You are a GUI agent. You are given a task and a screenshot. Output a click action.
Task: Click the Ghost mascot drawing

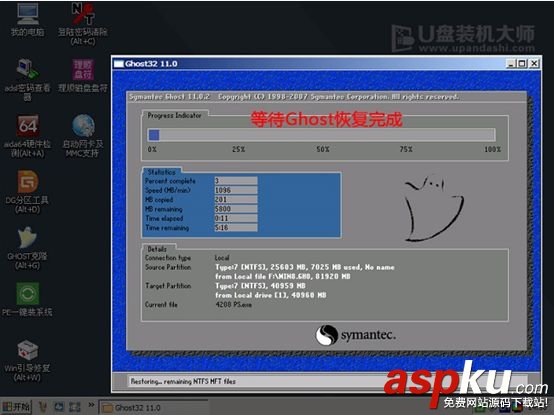[x=434, y=209]
